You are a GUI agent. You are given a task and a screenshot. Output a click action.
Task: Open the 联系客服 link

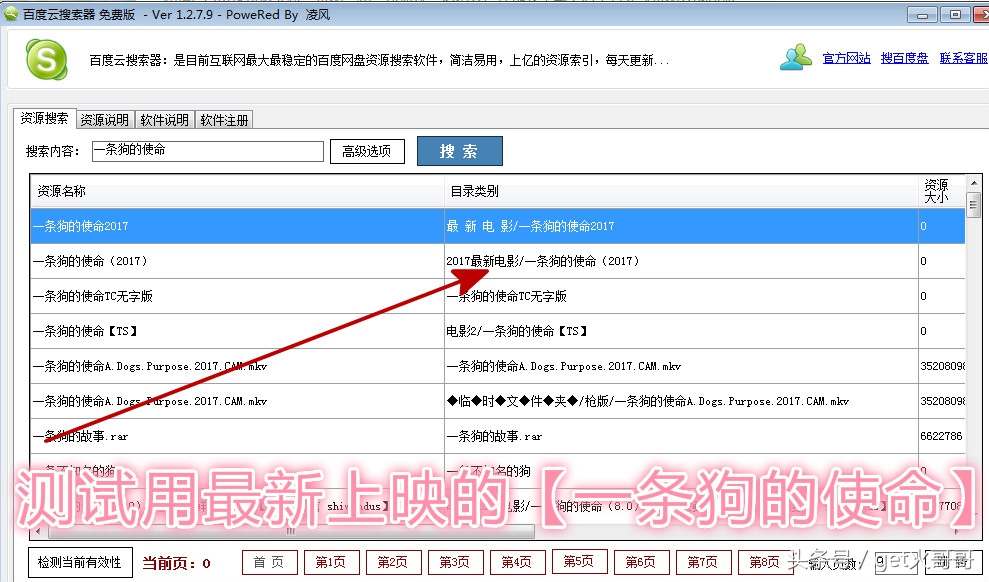pyautogui.click(x=962, y=58)
